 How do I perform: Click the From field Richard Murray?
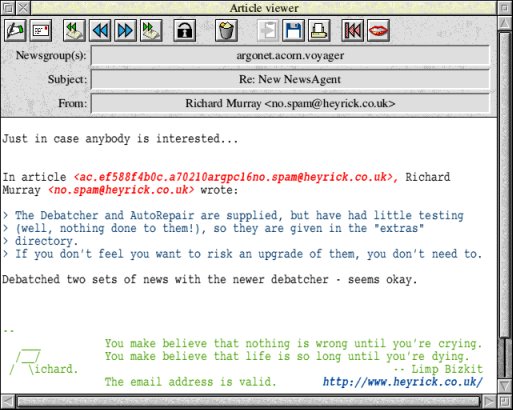point(290,103)
